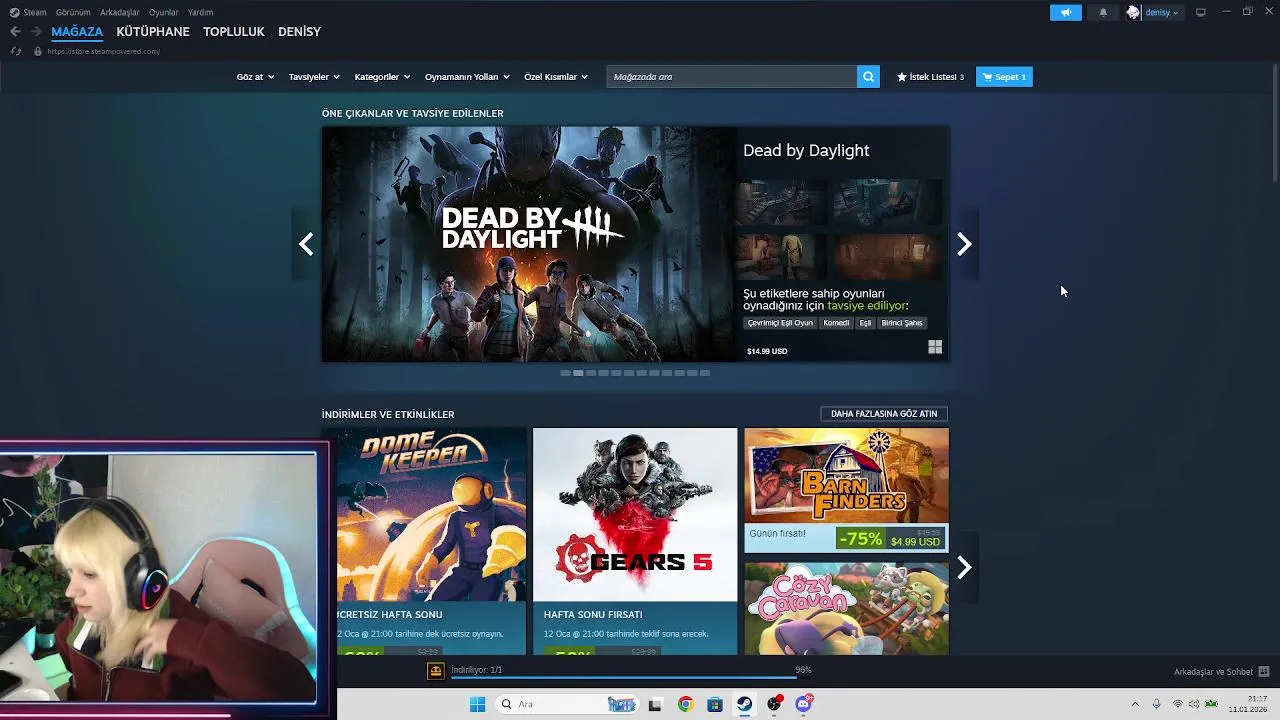Image resolution: width=1280 pixels, height=720 pixels.
Task: Click the microphone tray icon
Action: pos(1157,704)
